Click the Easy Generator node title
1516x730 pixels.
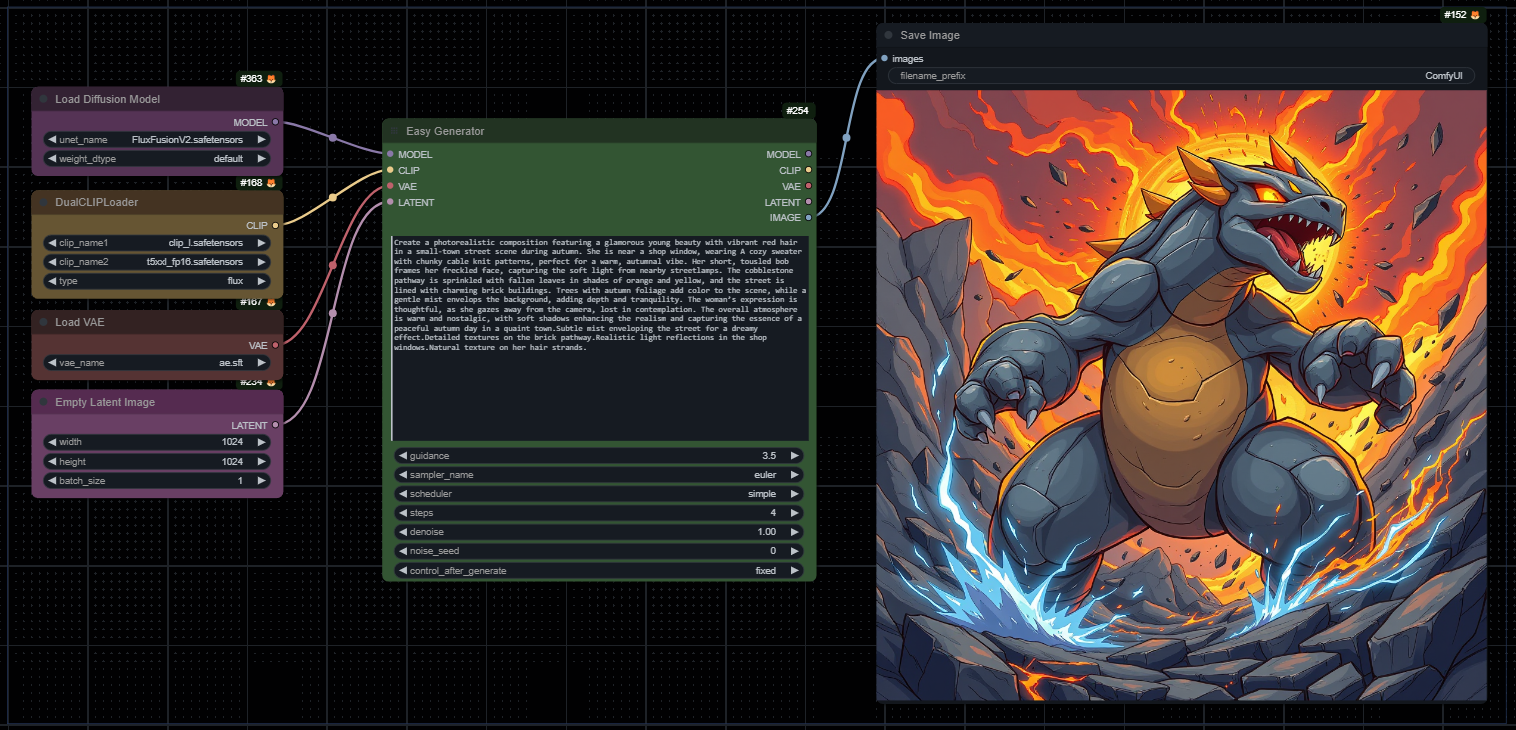(x=445, y=131)
